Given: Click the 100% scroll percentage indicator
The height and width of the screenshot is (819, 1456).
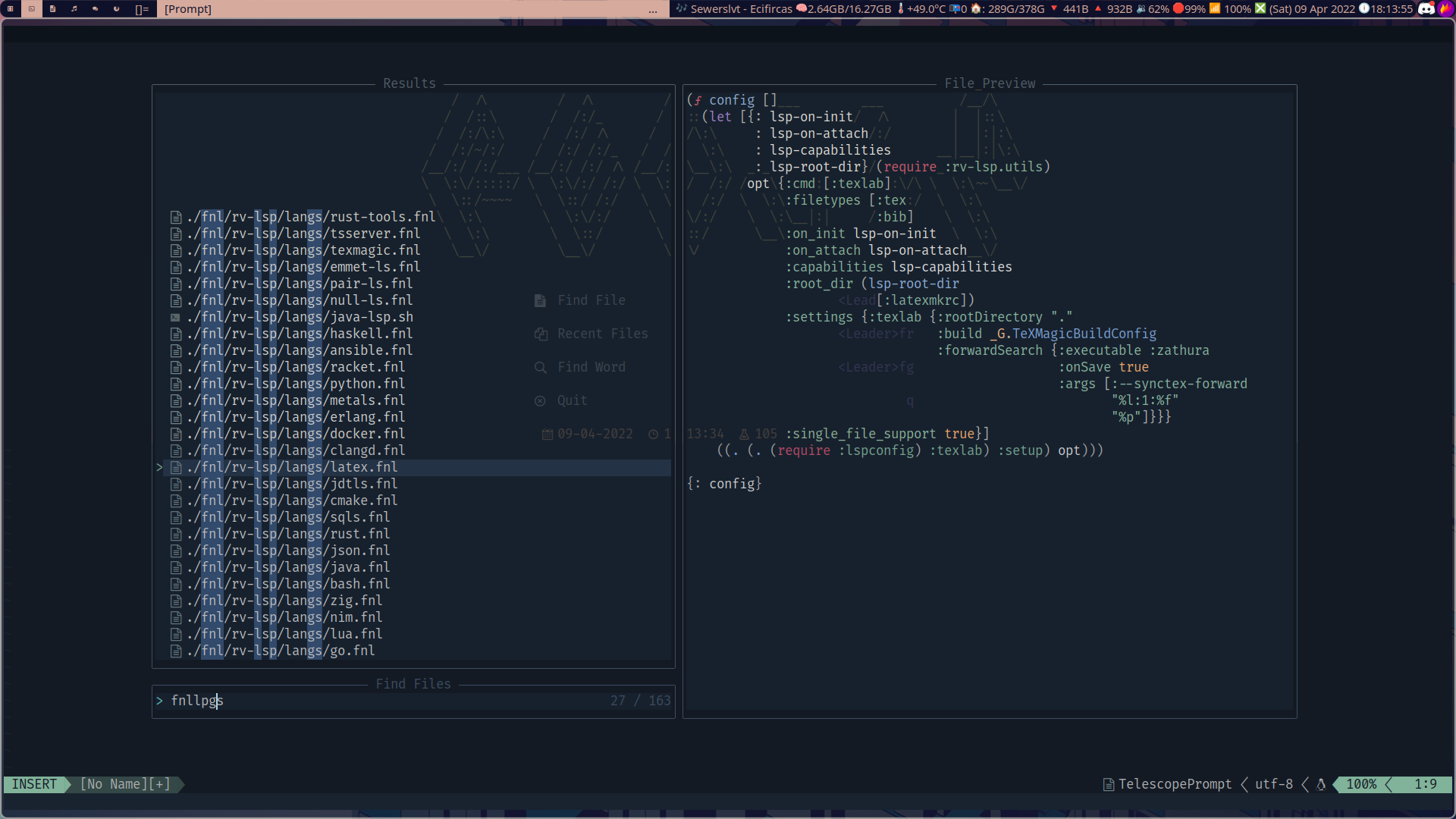Looking at the screenshot, I should pos(1361,784).
